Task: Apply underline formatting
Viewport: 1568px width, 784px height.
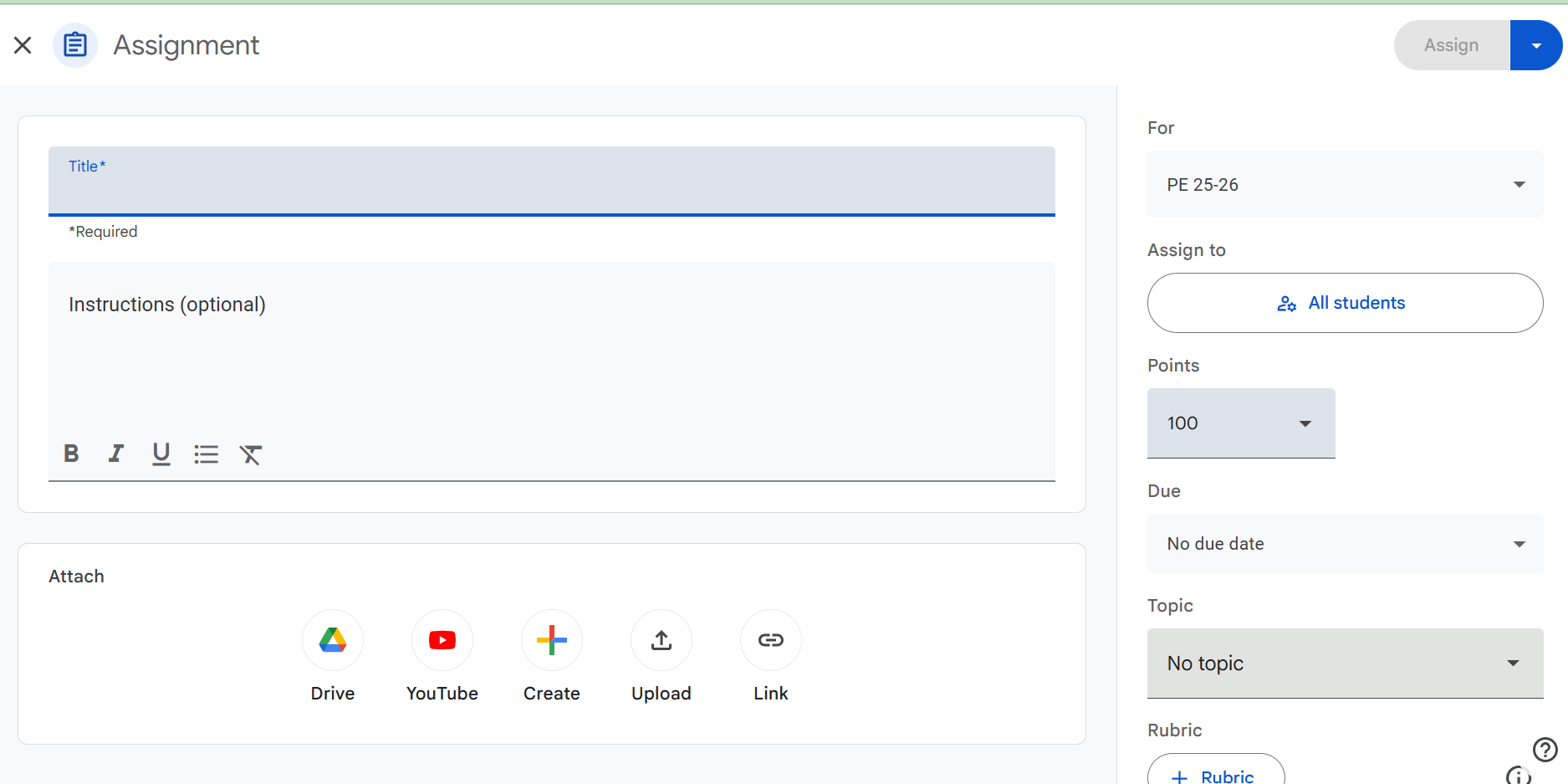Action: click(x=161, y=453)
